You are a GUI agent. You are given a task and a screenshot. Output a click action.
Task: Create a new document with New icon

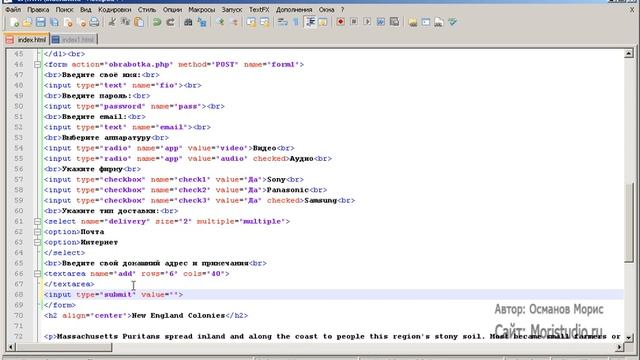[14, 22]
